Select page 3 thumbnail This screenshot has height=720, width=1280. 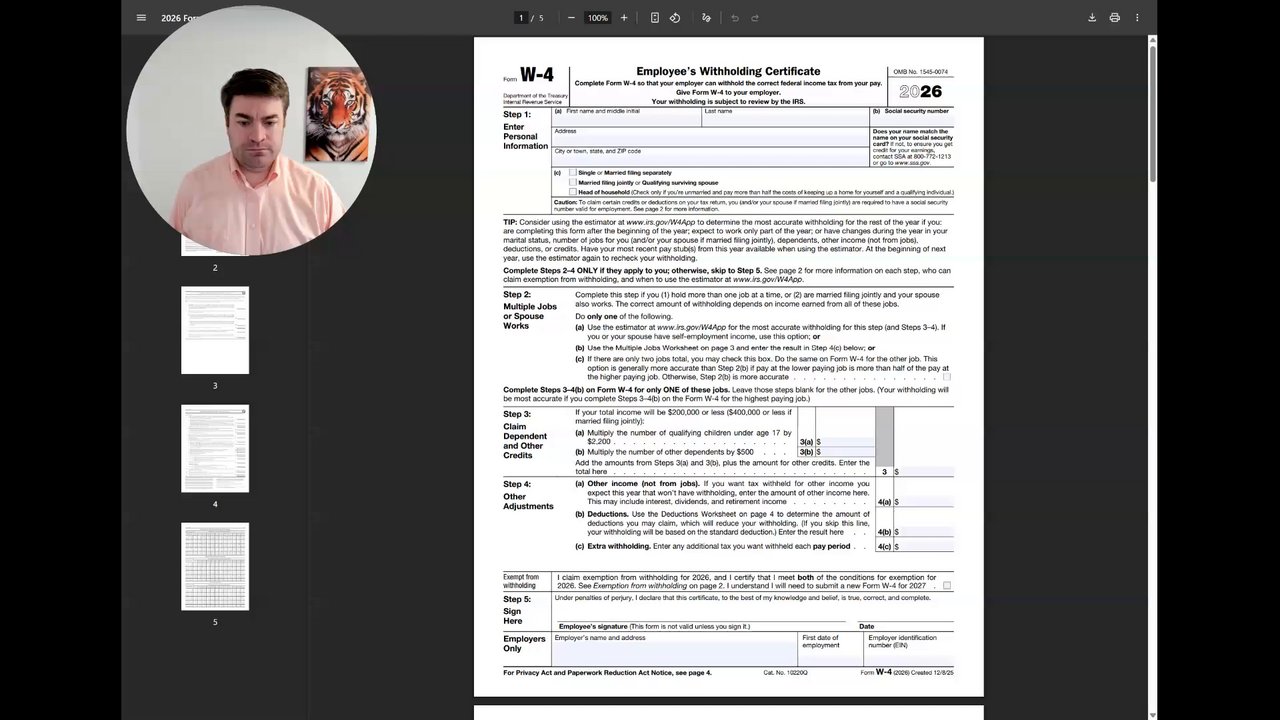pos(215,330)
